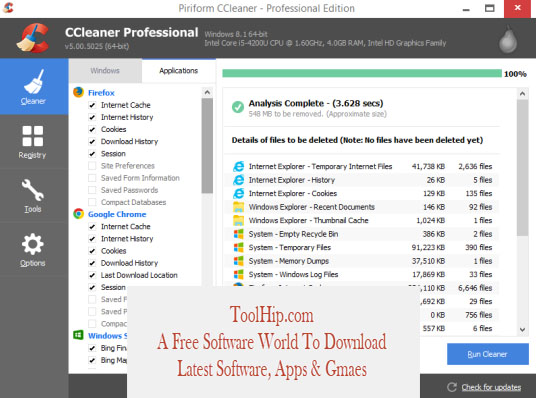Click folder icon for Thumbnail Cache row
Image resolution: width=536 pixels, height=398 pixels.
coord(238,221)
